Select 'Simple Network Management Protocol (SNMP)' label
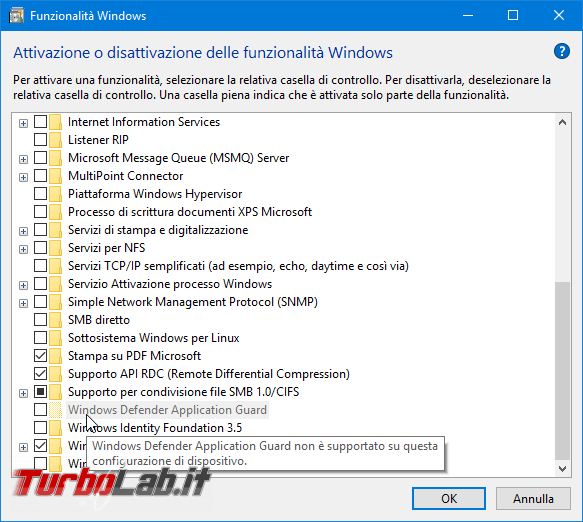 [x=193, y=302]
